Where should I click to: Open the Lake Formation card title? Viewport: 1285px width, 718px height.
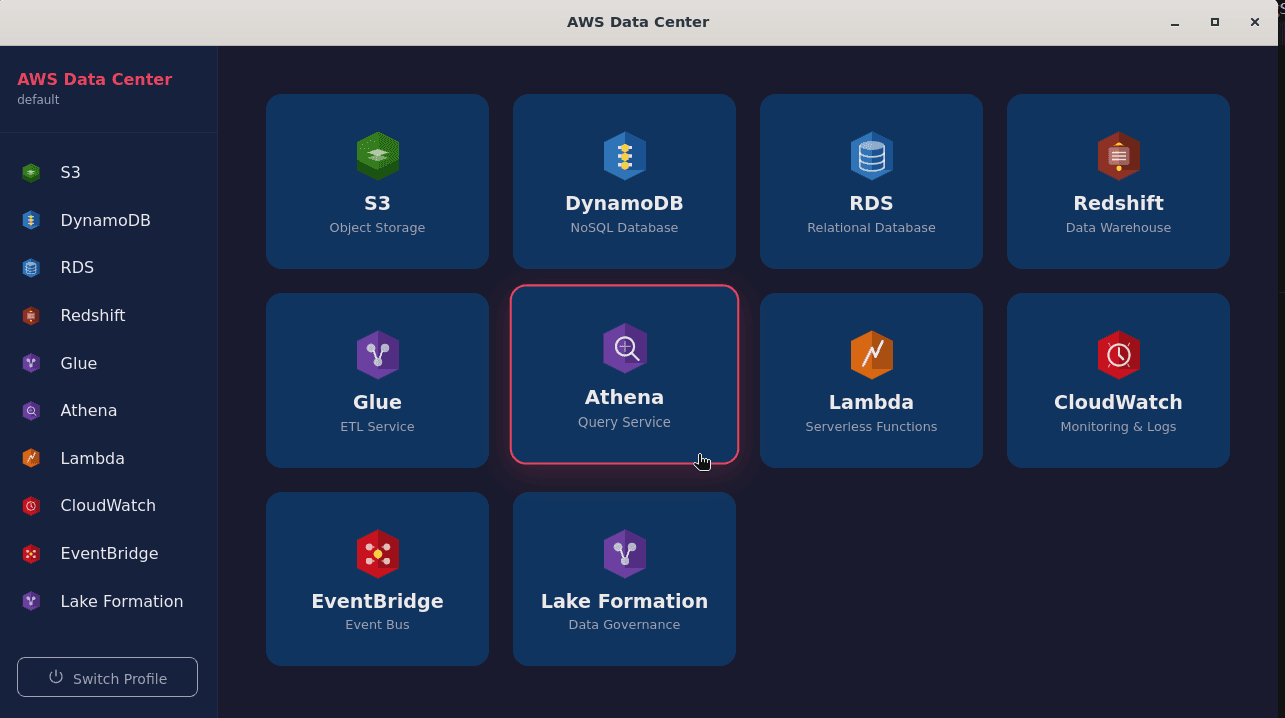(625, 601)
